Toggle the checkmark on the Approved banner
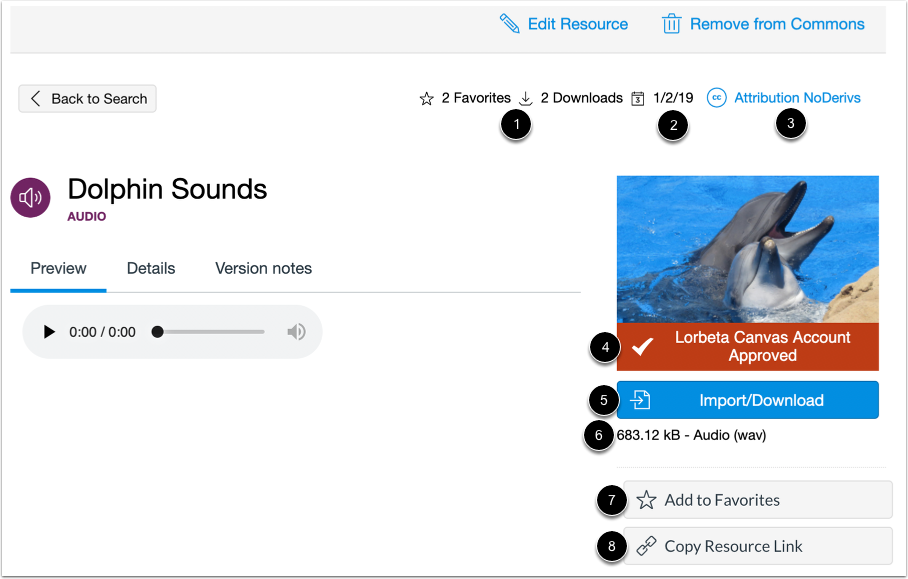Viewport: 908px width, 579px height. pos(644,346)
